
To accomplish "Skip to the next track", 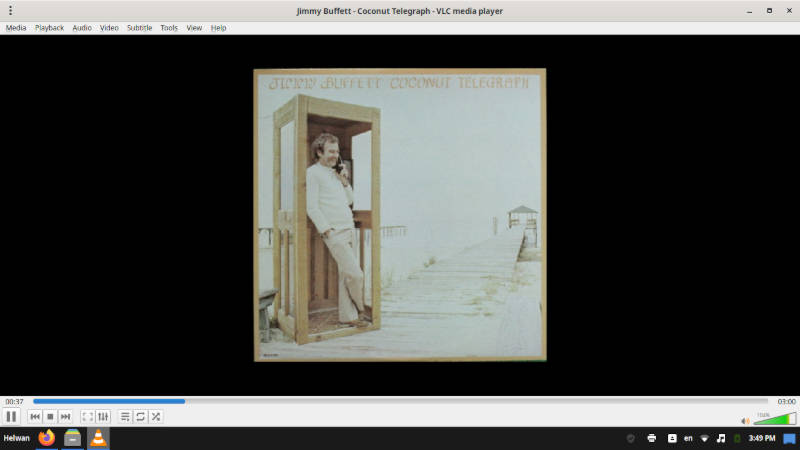I will click(x=65, y=416).
